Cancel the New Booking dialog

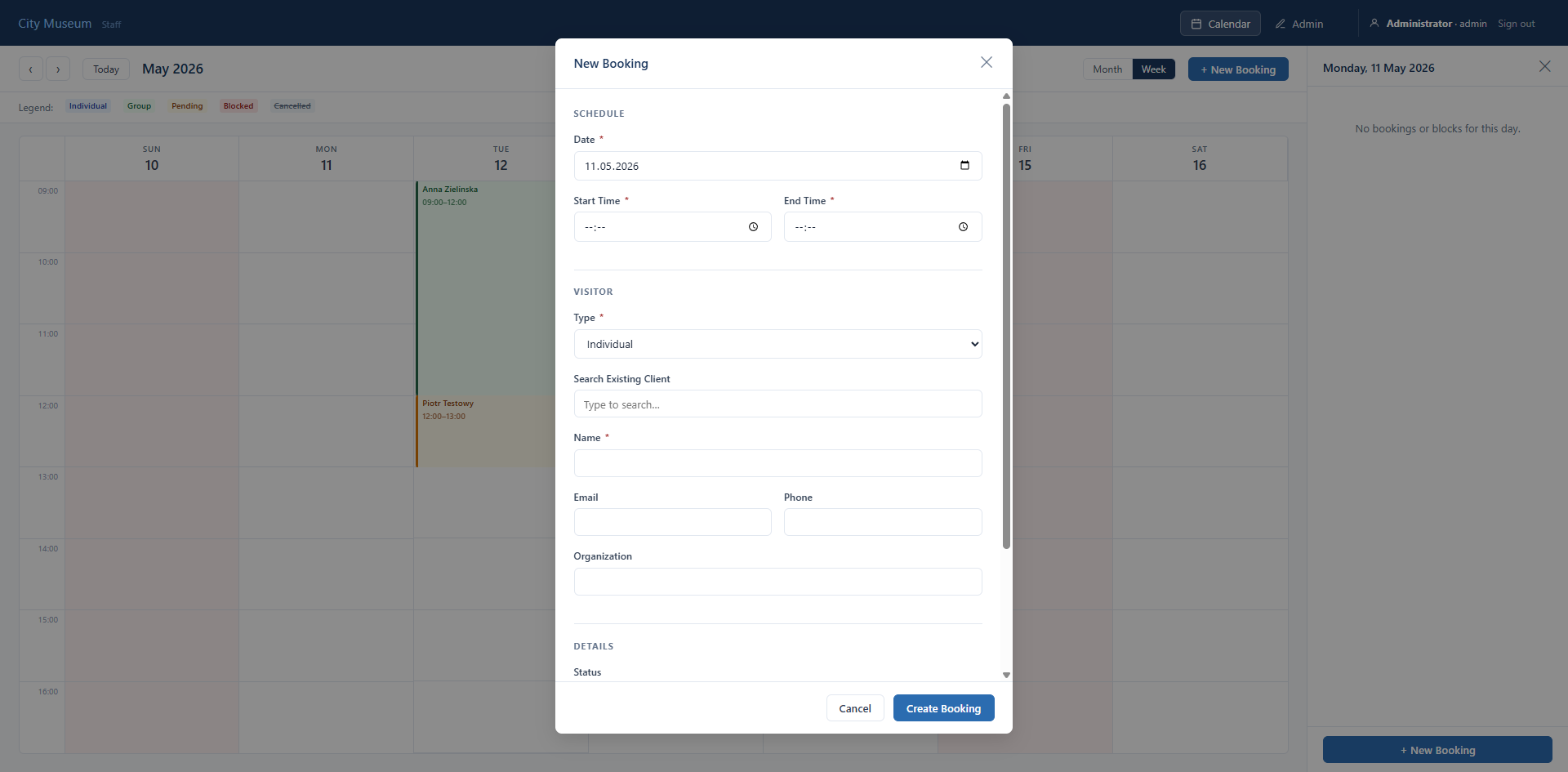click(x=855, y=708)
